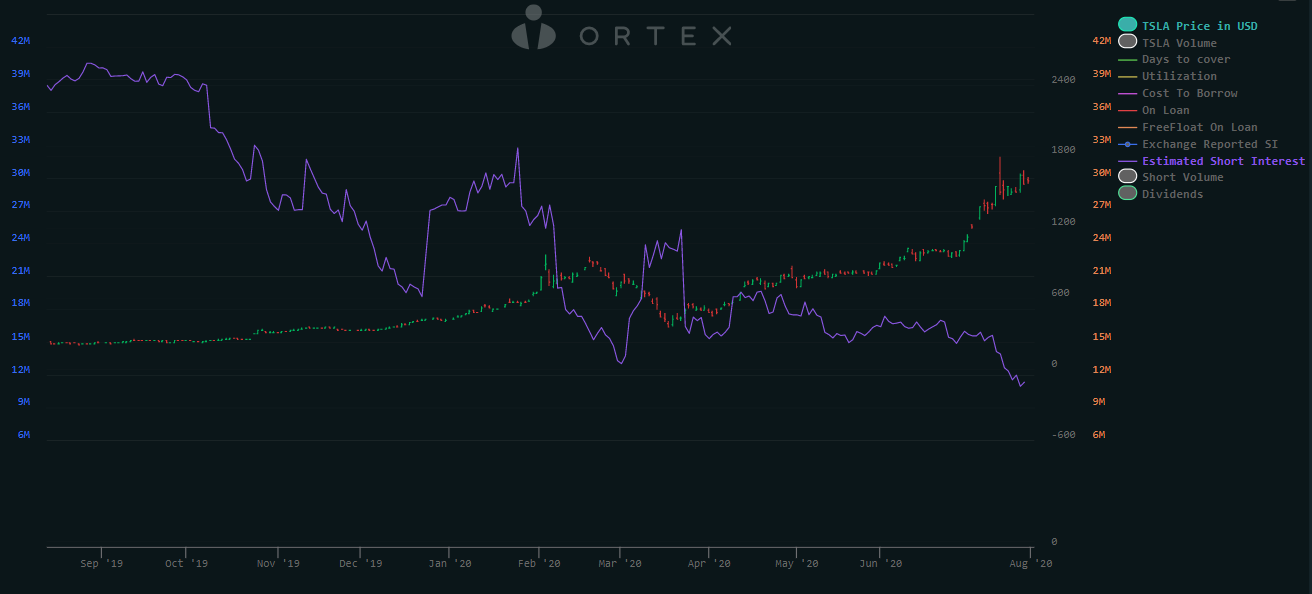
Task: Enable the Cost To Borrow line
Action: [1189, 93]
